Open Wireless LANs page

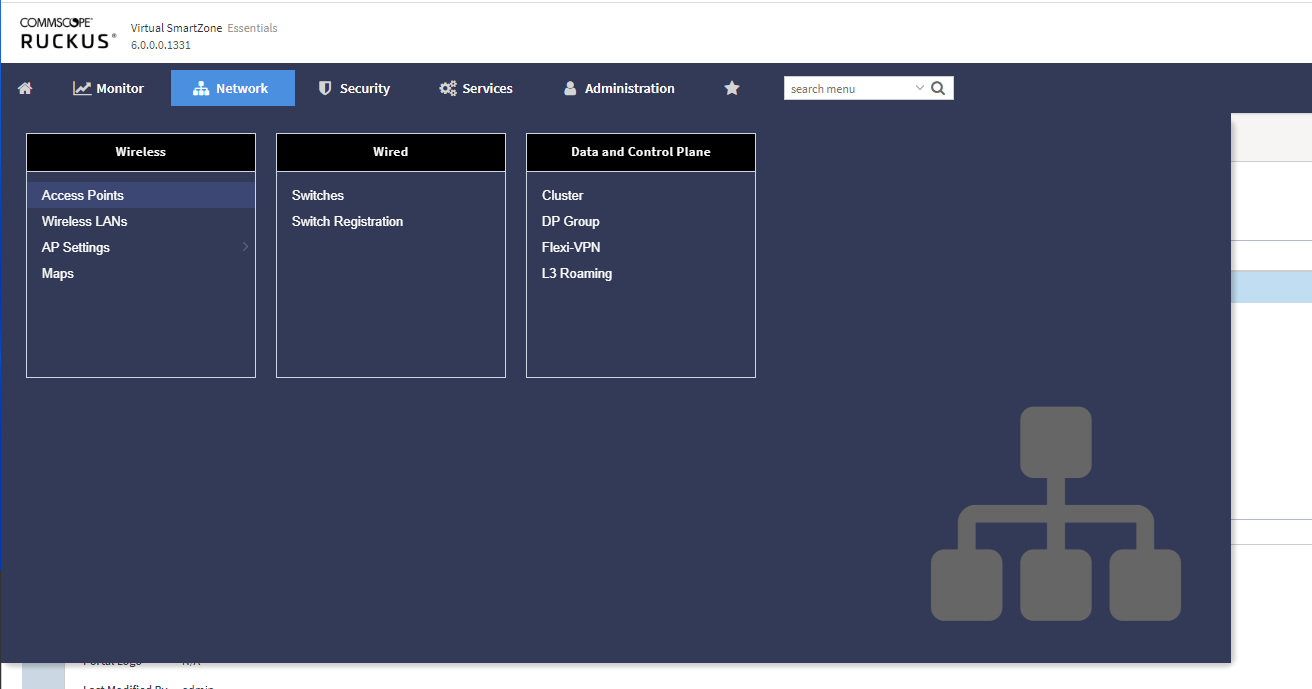[x=84, y=221]
